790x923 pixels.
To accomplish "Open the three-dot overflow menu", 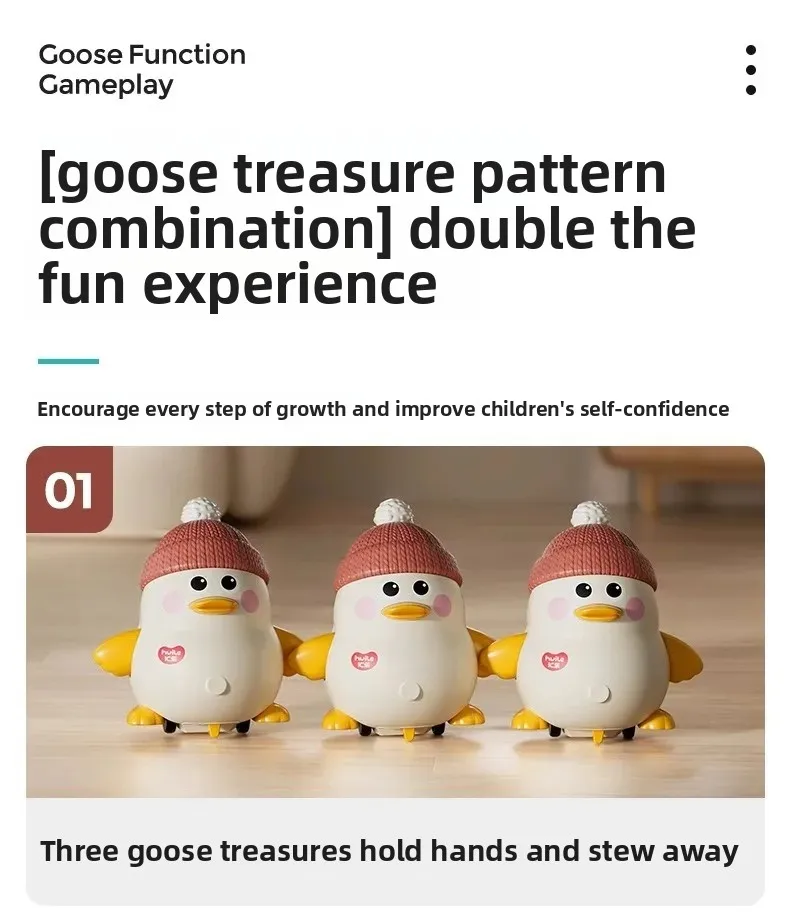I will coord(751,70).
